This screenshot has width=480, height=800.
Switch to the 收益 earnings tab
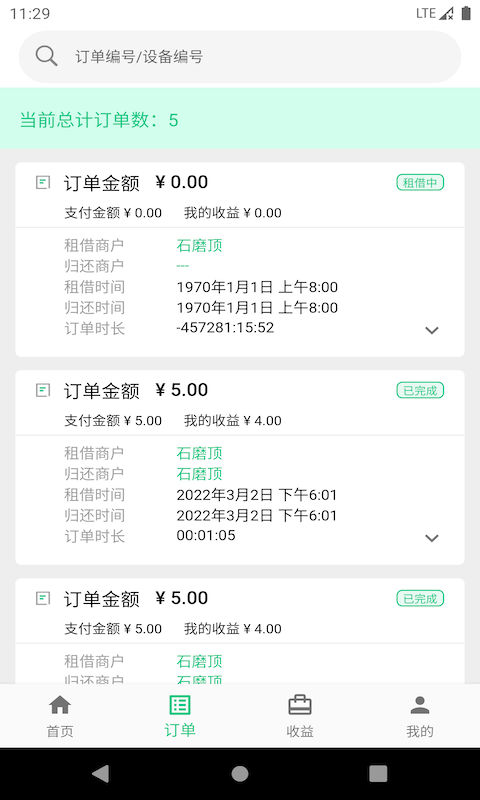click(300, 716)
